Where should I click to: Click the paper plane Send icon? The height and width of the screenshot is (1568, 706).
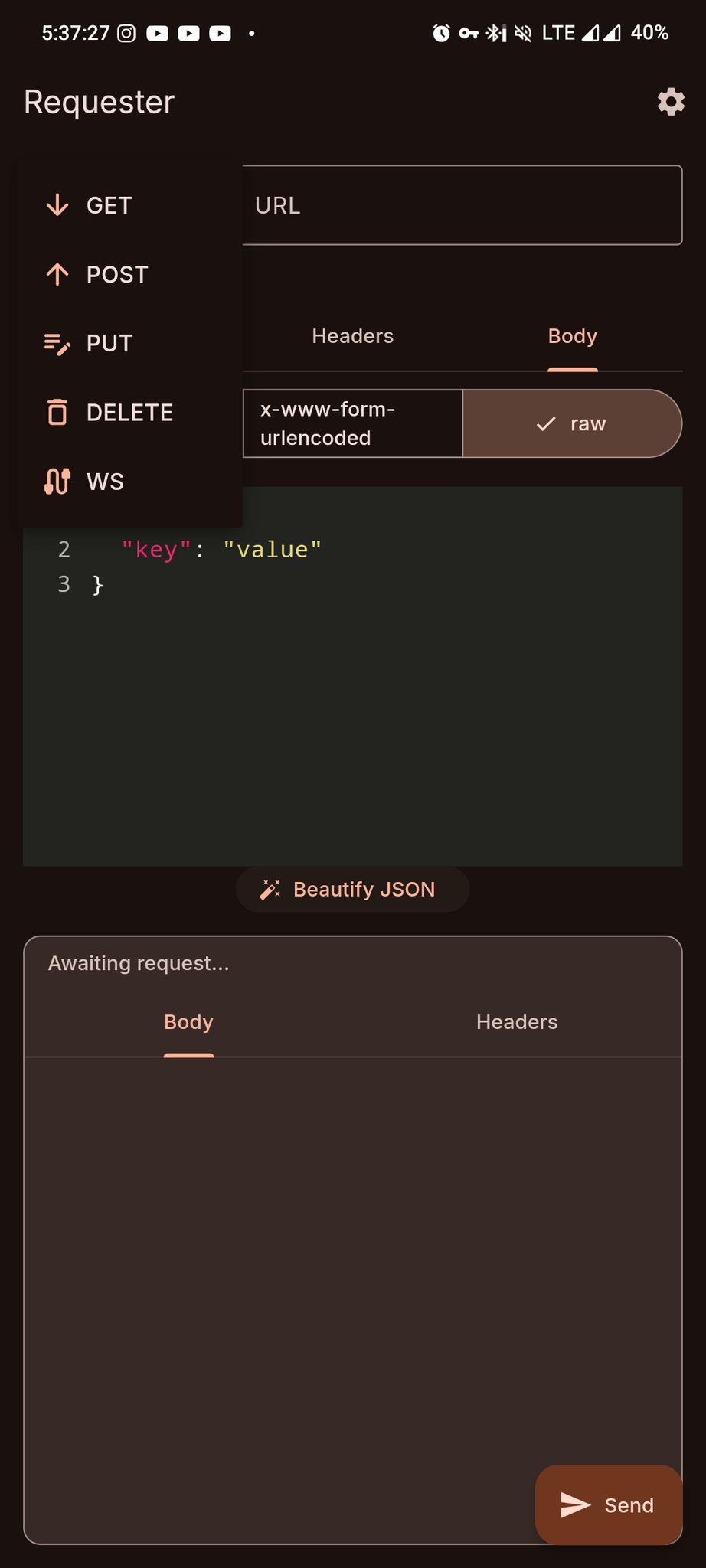coord(575,1504)
